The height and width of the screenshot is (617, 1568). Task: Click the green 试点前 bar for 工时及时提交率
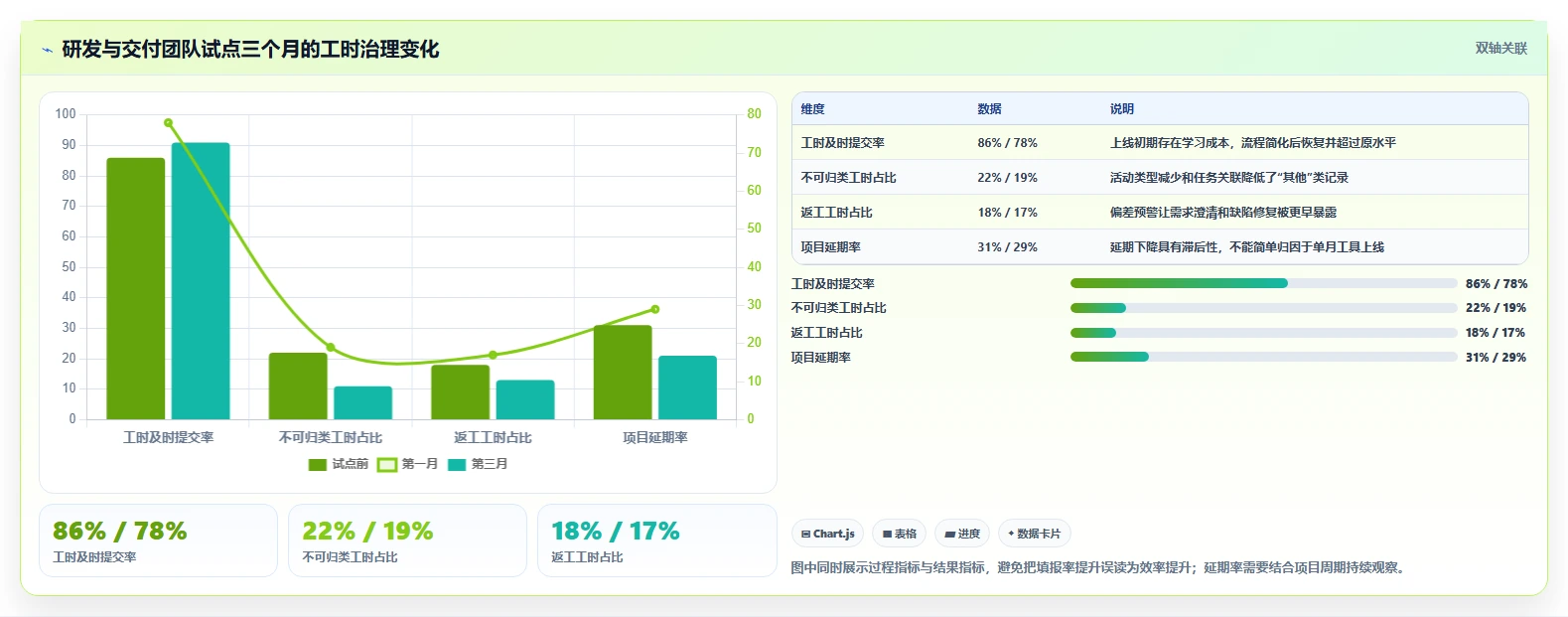point(136,288)
